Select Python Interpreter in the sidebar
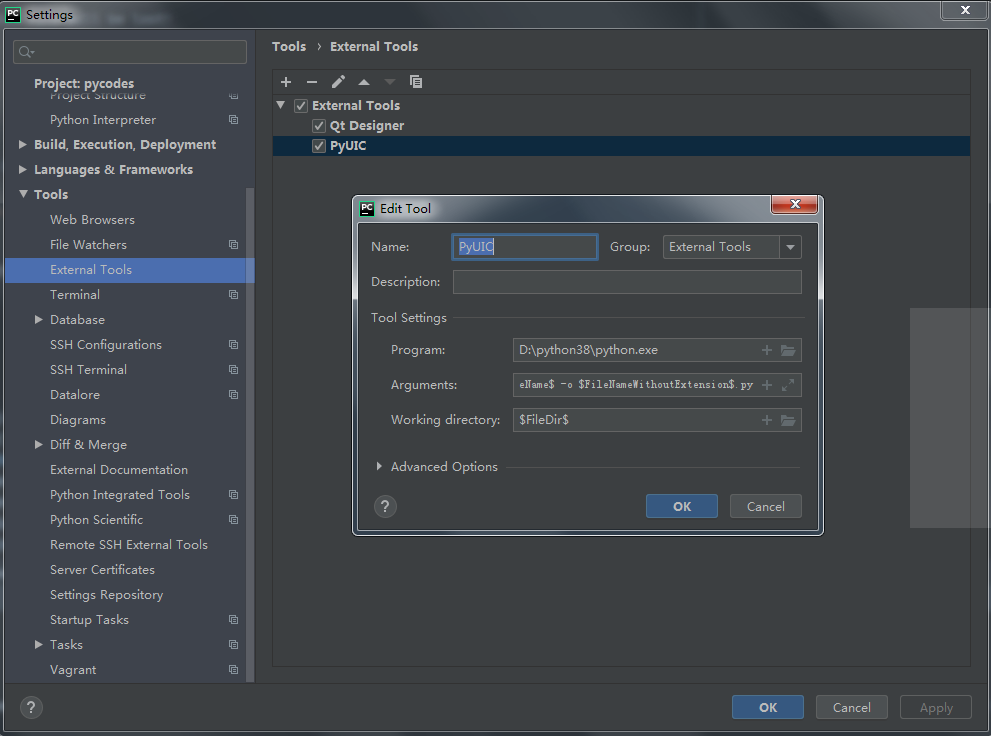 (100, 119)
